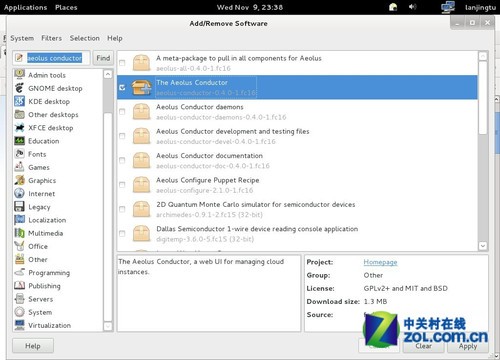Check the 2D Quantum Monte Carlo simulator checkbox
The image size is (500, 360).
(x=122, y=209)
